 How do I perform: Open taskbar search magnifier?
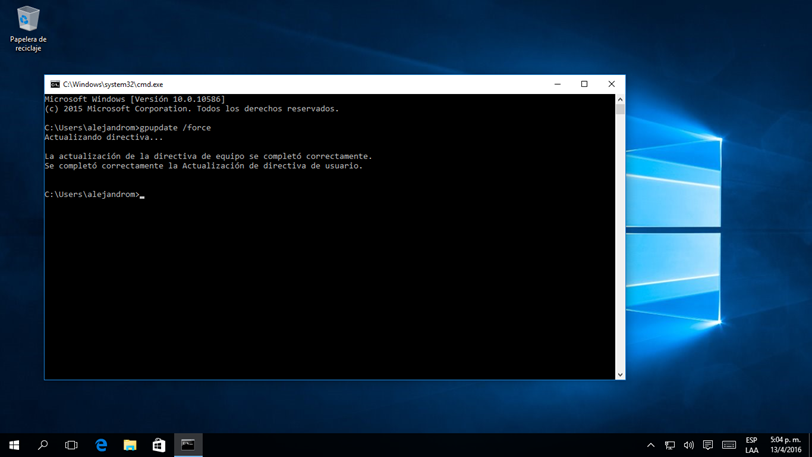[43, 445]
